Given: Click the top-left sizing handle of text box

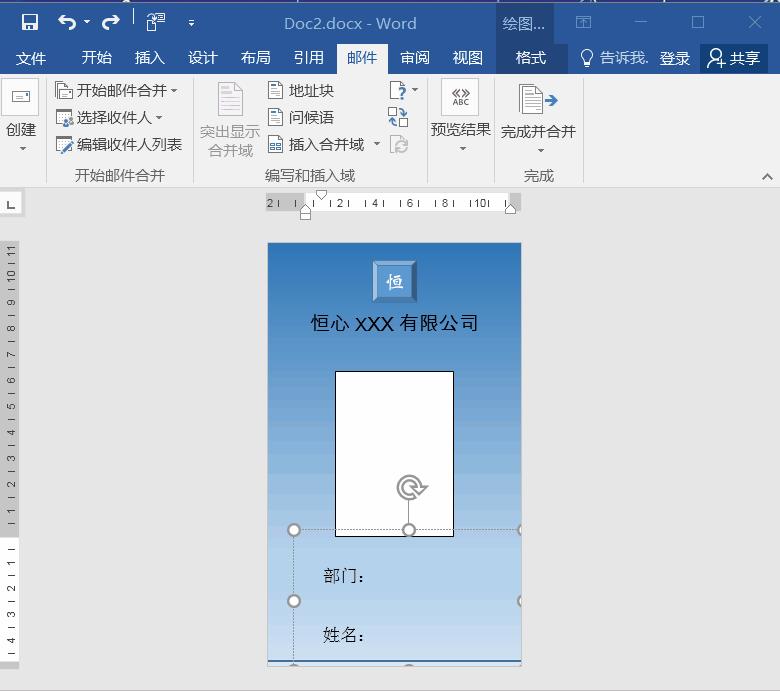Looking at the screenshot, I should click(x=294, y=530).
